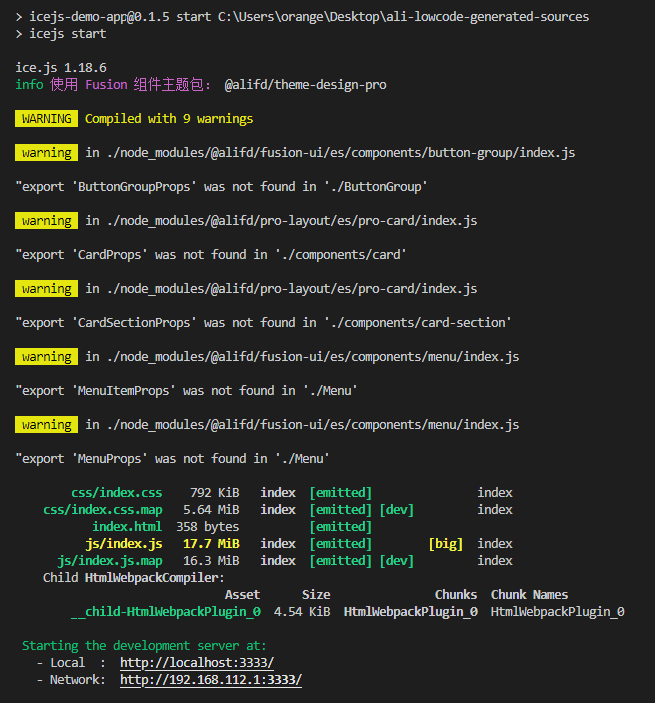Click the ButtonGroupProps not found message
The height and width of the screenshot is (703, 655).
tap(221, 187)
